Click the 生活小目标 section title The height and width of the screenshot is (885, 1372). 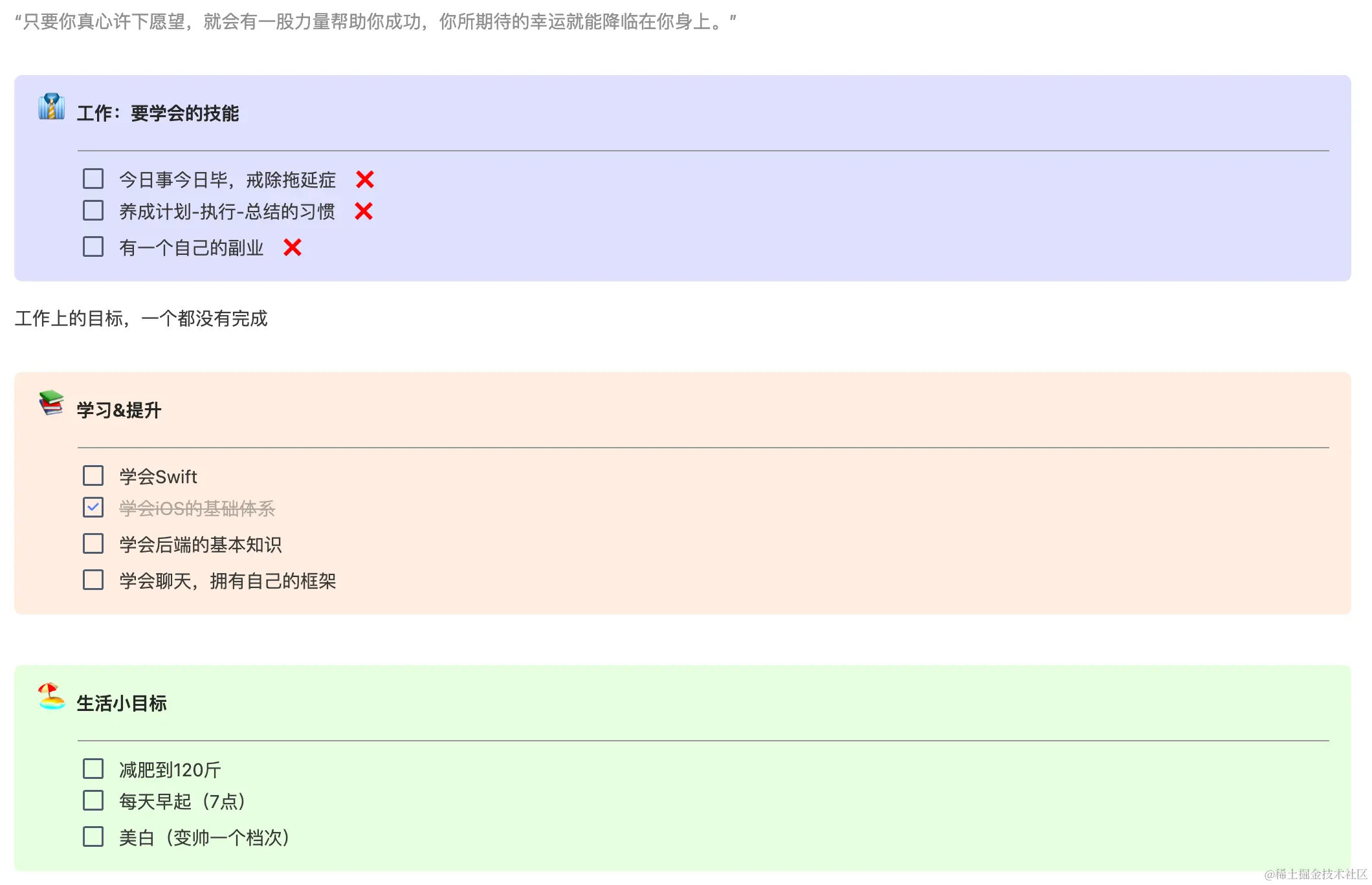click(122, 703)
